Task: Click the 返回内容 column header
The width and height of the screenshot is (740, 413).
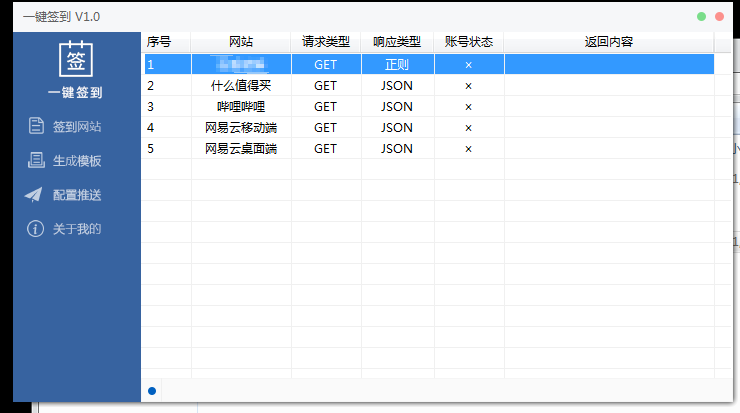Action: [609, 42]
